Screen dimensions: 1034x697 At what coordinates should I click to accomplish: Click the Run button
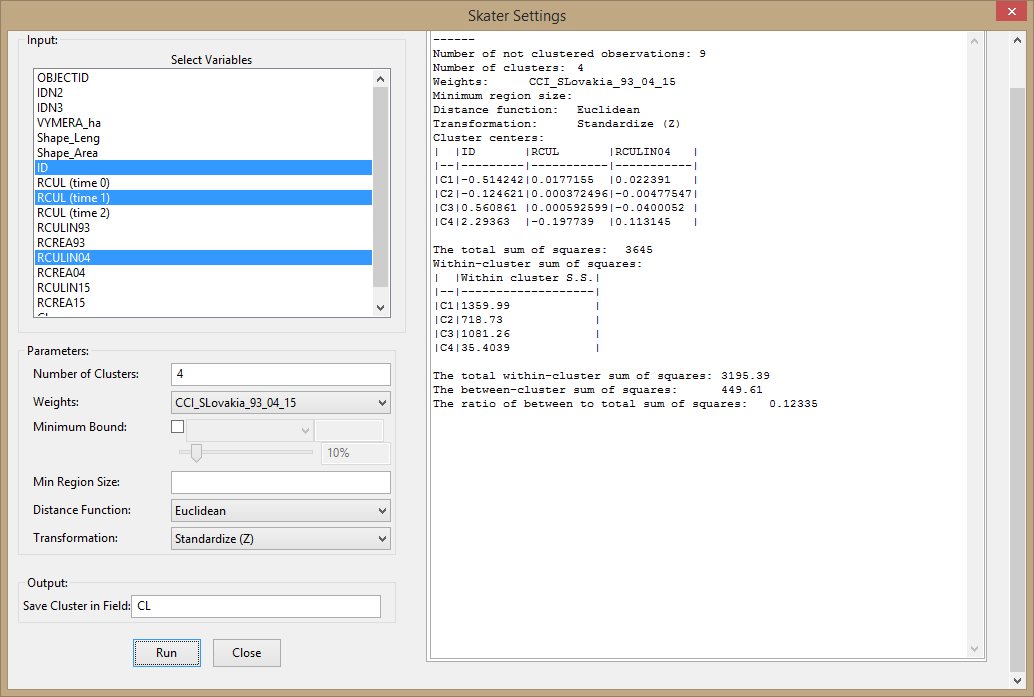pyautogui.click(x=166, y=652)
